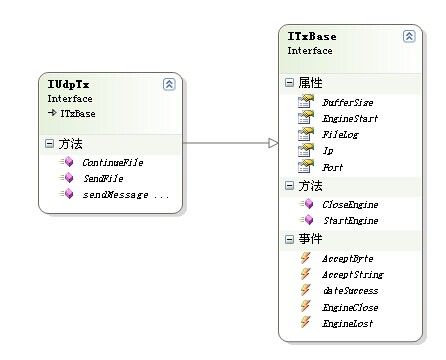The width and height of the screenshot is (446, 360).
Task: Click the EngineStart property icon
Action: (306, 117)
